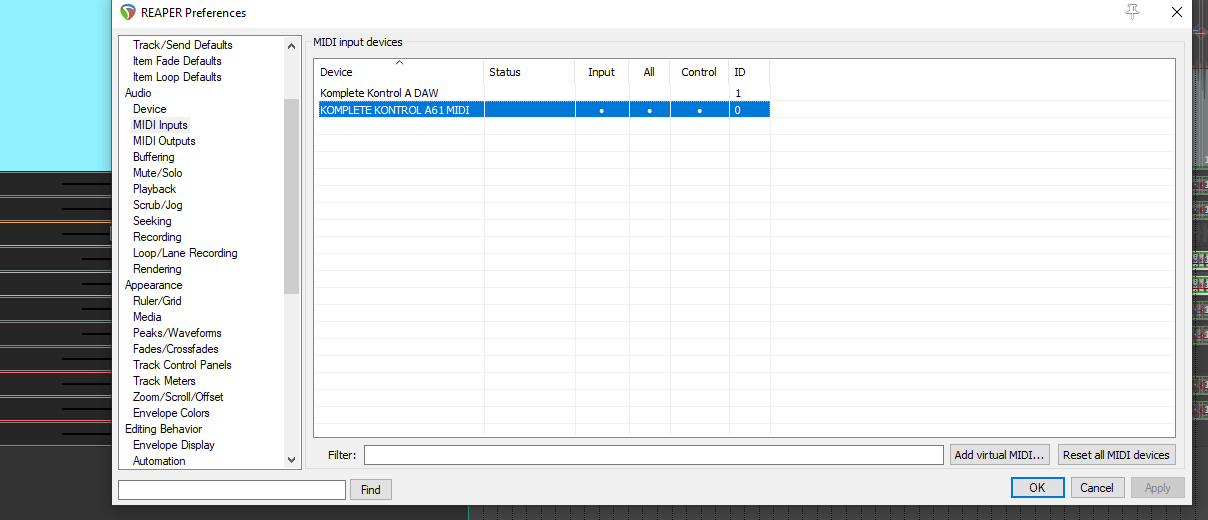Open Envelope Display settings
This screenshot has width=1208, height=520.
coord(174,445)
